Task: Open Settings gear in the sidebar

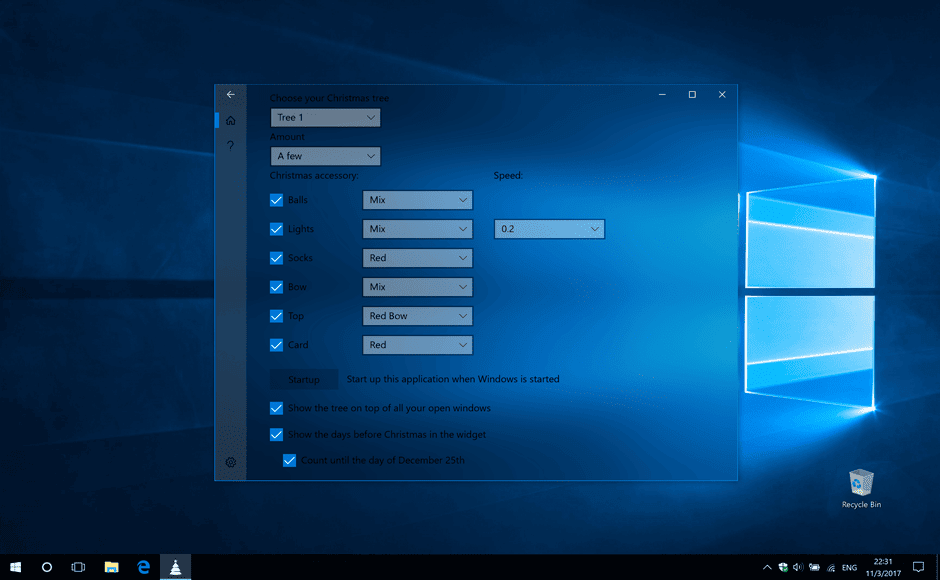Action: coord(230,462)
